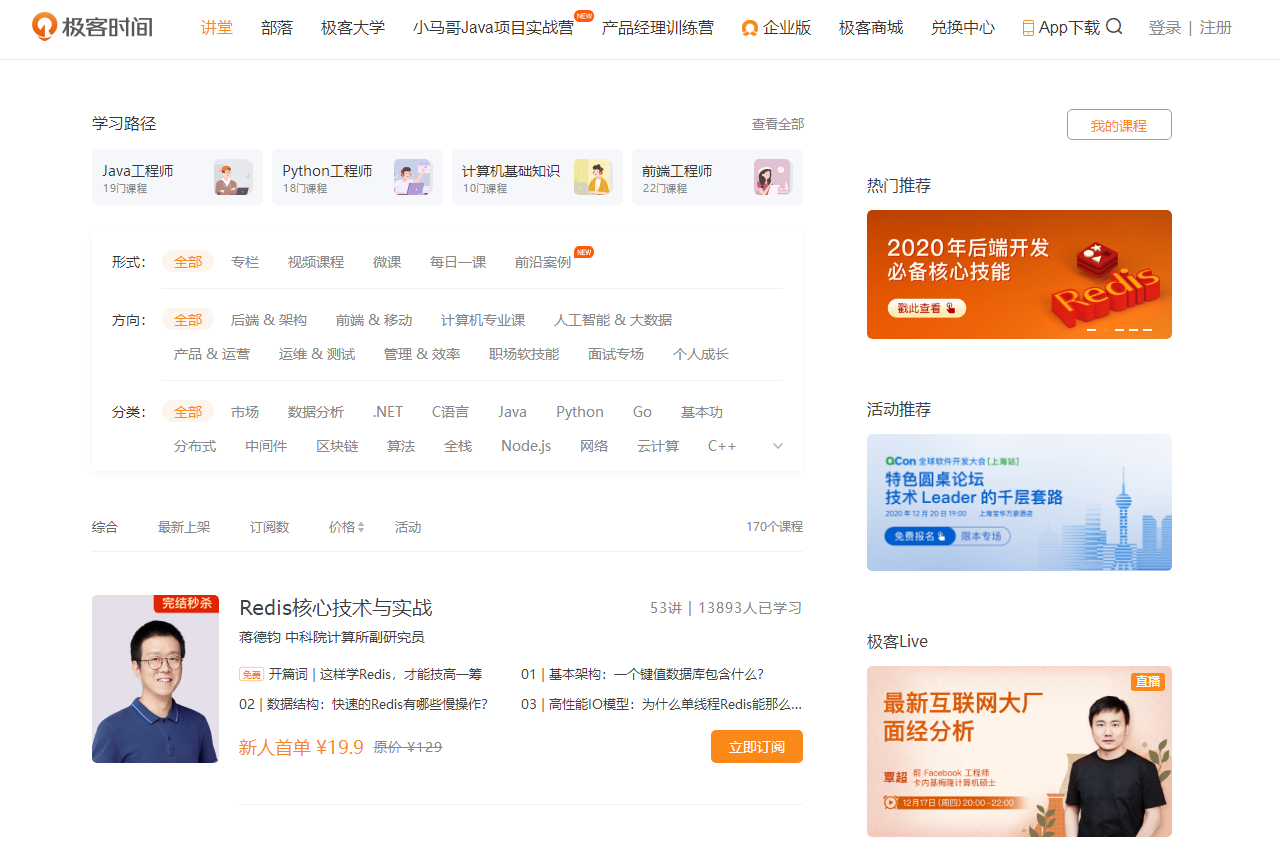Click the 极客时间 logo
The height and width of the screenshot is (842, 1279).
(92, 27)
